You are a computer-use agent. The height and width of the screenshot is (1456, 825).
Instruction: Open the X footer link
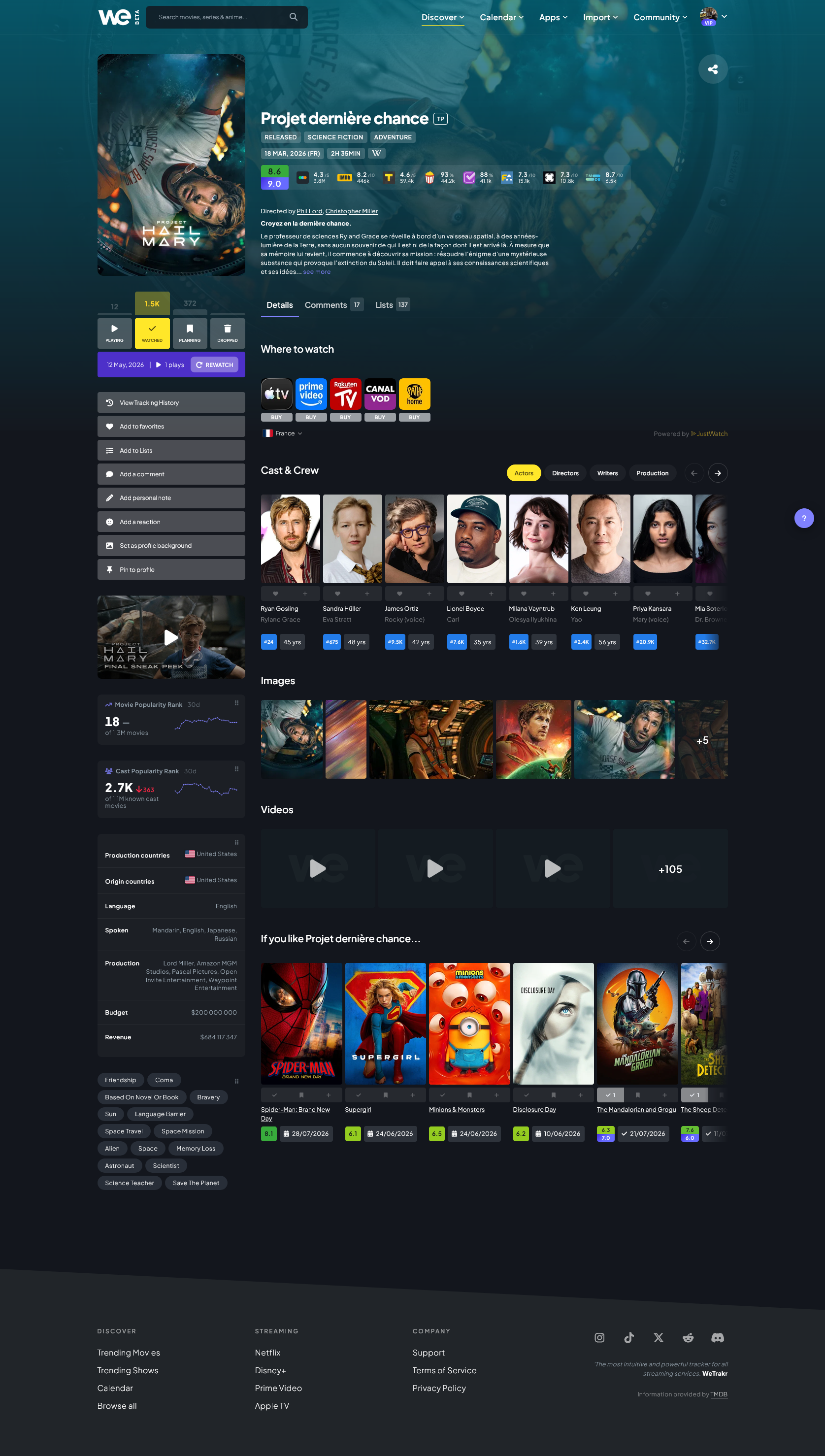[659, 1338]
